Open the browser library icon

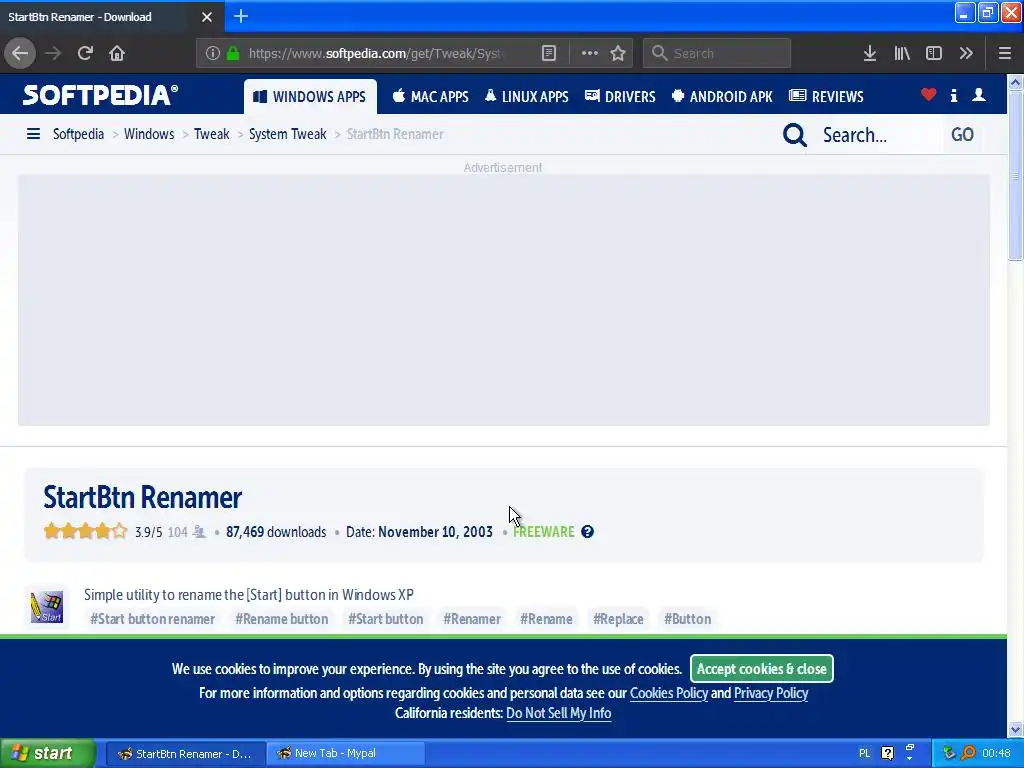point(902,53)
